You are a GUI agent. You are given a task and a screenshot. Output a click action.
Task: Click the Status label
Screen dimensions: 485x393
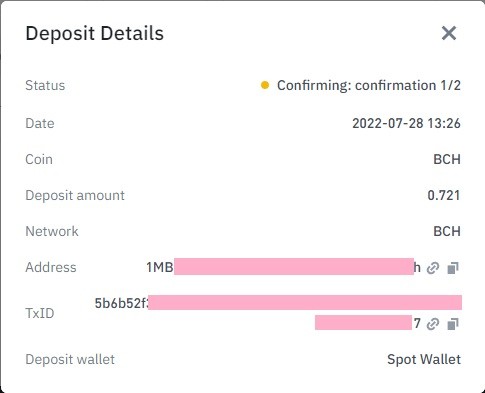(x=45, y=85)
